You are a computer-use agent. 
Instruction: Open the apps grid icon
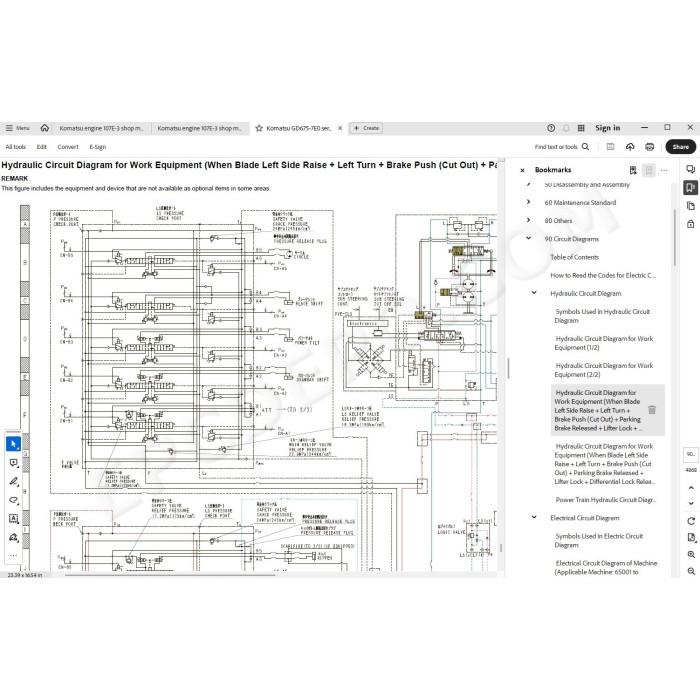point(581,128)
